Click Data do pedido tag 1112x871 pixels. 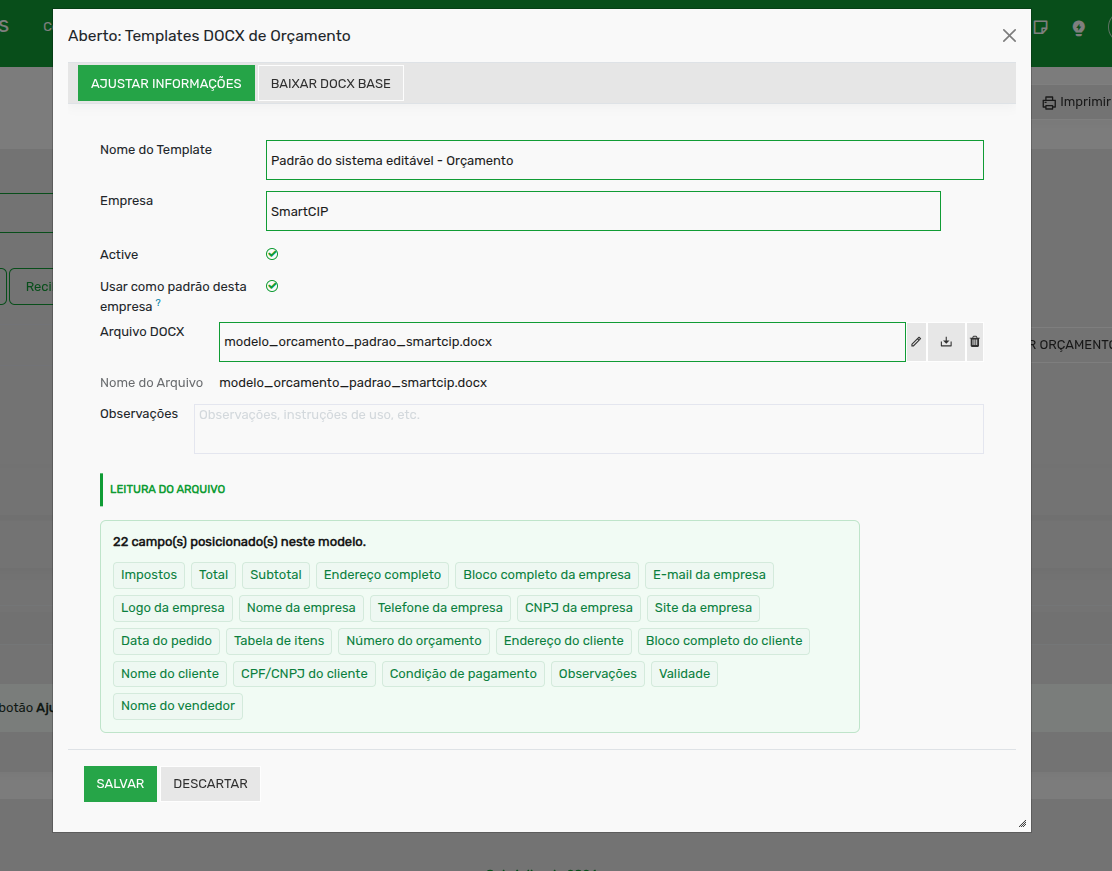(x=167, y=641)
